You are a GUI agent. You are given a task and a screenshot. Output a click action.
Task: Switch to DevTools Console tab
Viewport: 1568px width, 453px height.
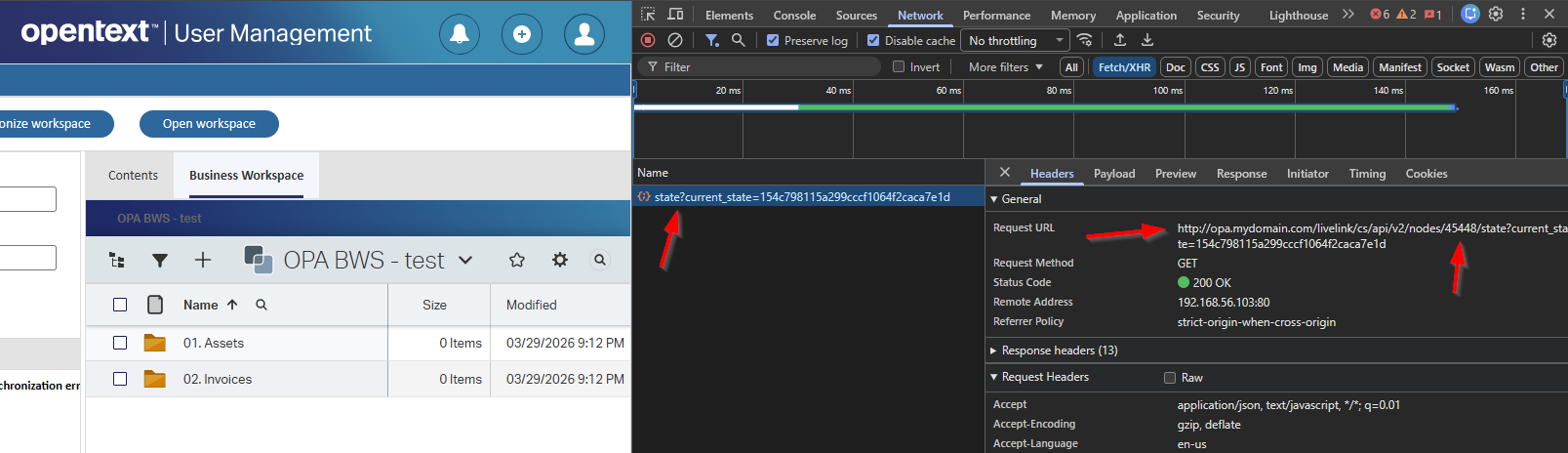pos(794,15)
